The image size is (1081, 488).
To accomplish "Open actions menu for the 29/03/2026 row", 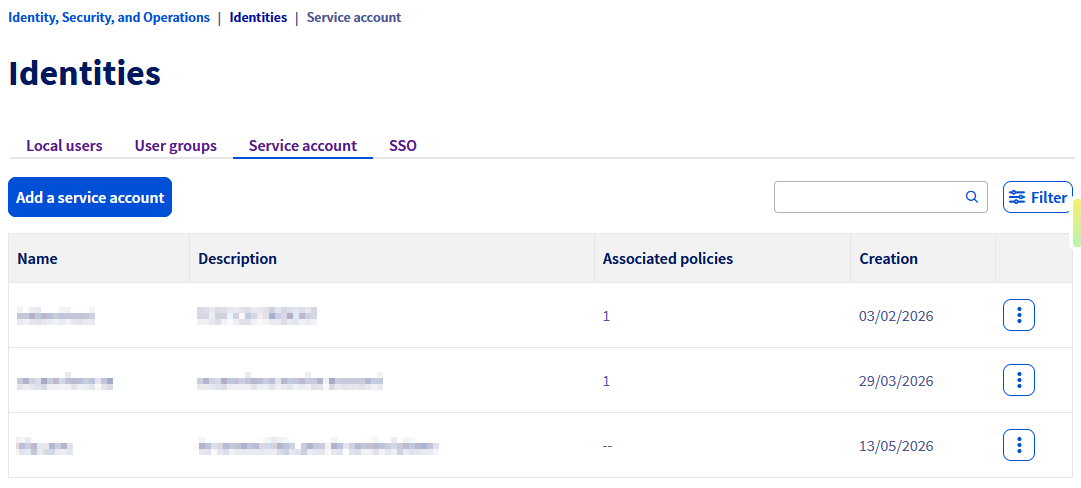I will coord(1018,380).
